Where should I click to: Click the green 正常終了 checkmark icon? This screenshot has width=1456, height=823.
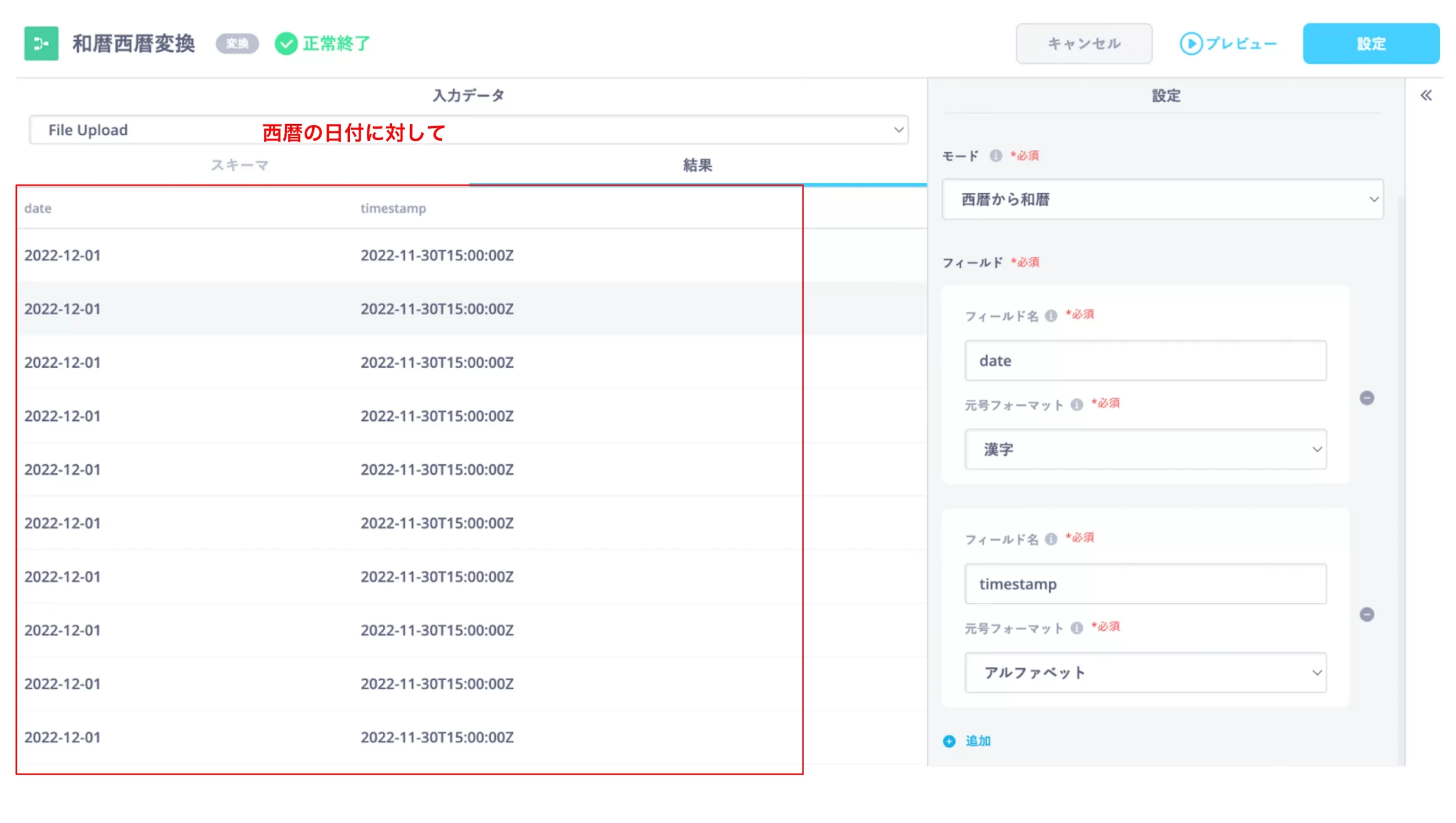(286, 44)
